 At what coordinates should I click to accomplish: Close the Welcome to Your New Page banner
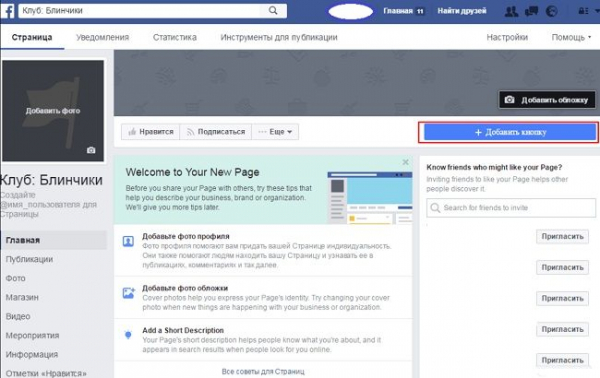[406, 162]
